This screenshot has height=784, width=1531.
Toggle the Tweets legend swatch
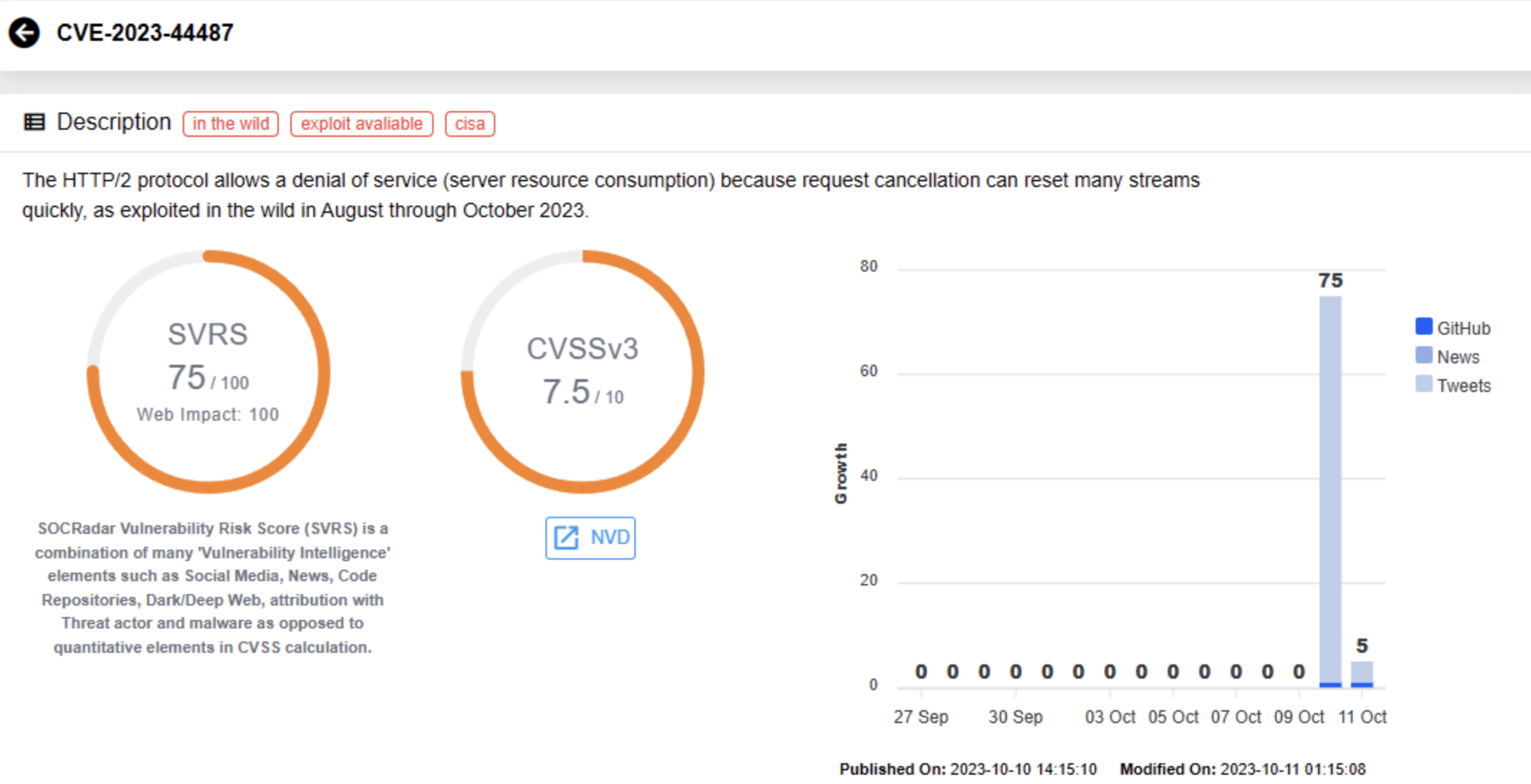(1423, 384)
